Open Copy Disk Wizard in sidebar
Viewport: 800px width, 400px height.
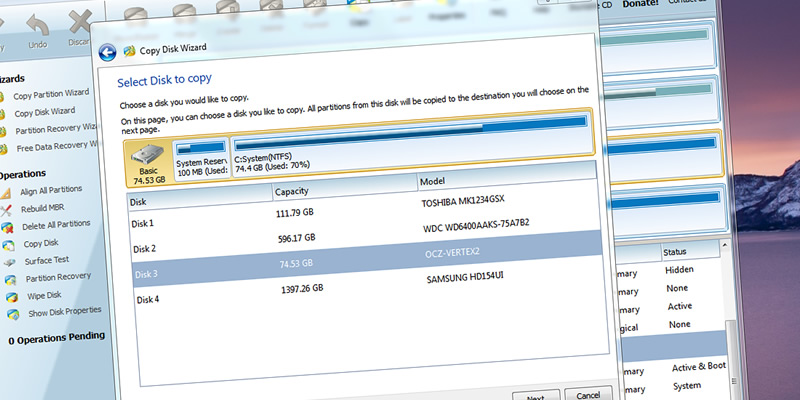point(44,112)
